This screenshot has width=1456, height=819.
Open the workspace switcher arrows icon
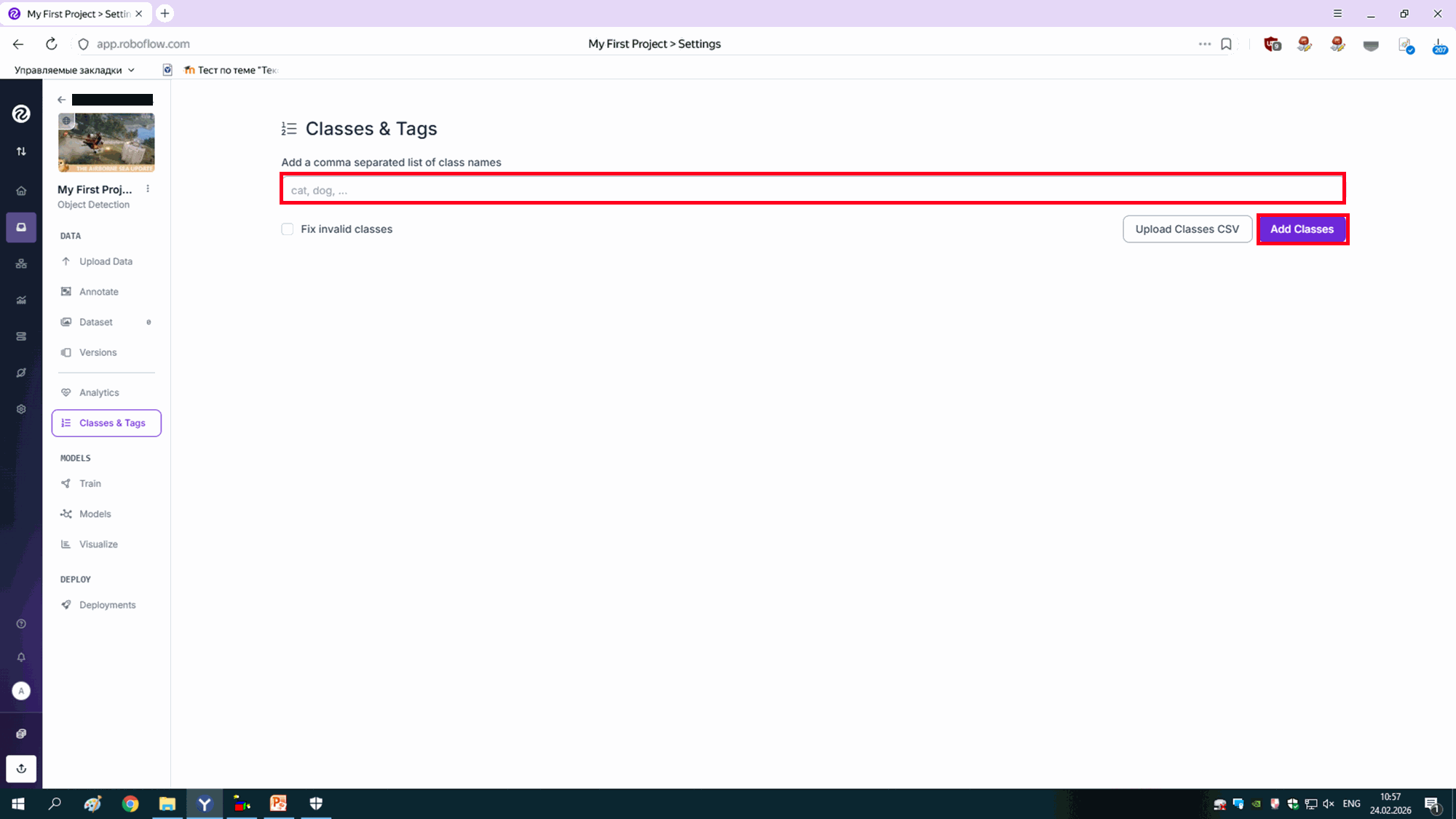[x=21, y=151]
